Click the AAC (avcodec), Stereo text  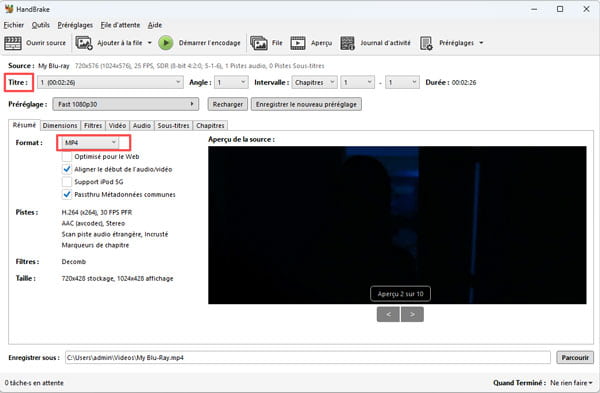click(x=93, y=223)
